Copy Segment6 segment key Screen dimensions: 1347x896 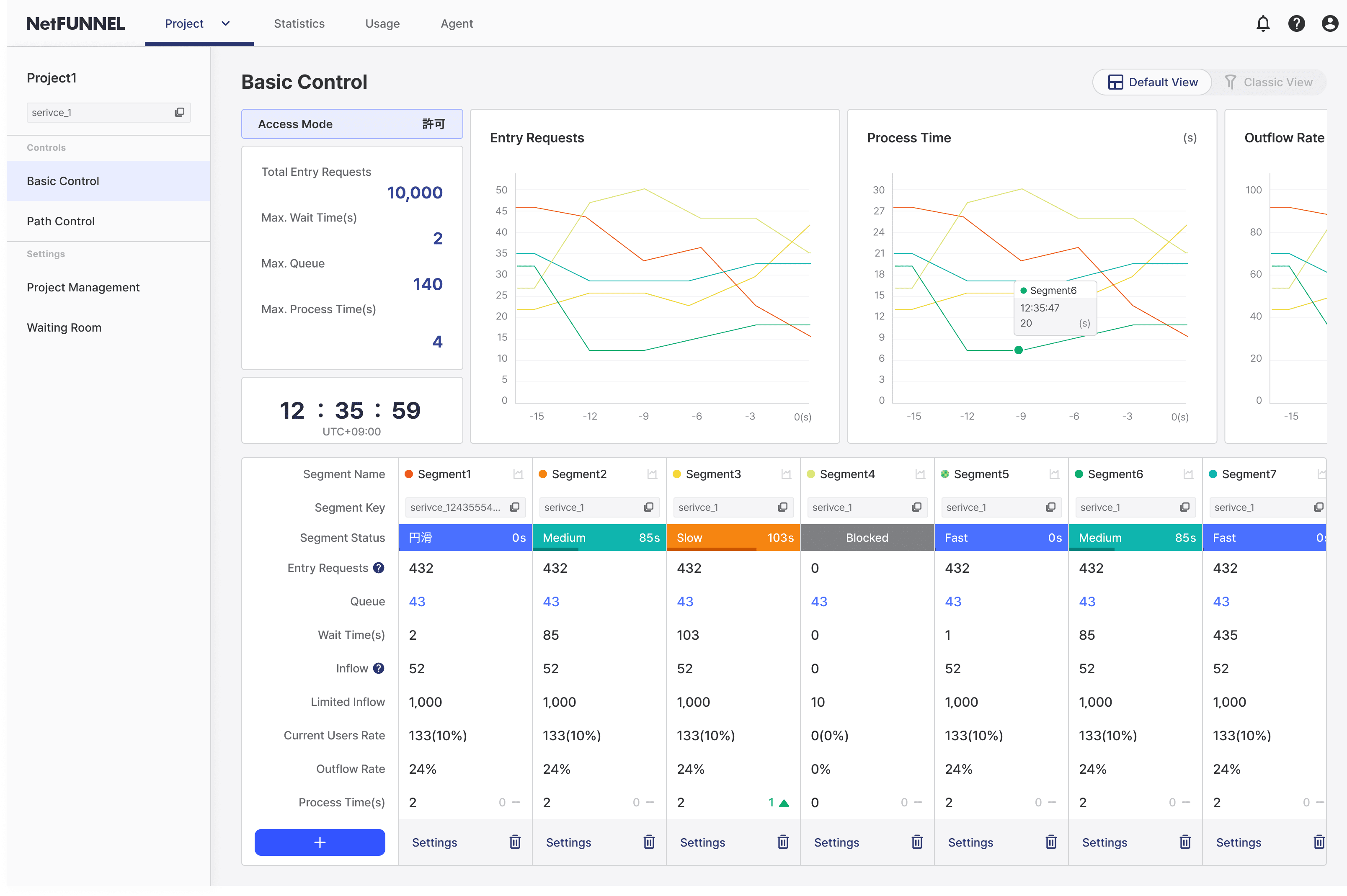pos(1184,507)
